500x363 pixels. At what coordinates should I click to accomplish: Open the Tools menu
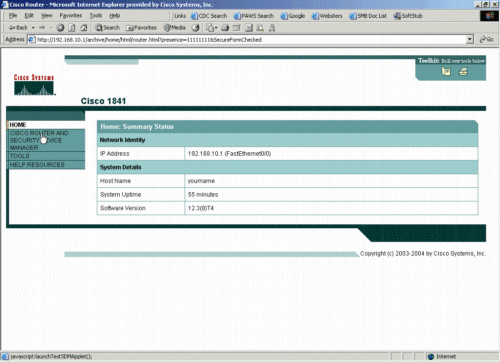click(96, 15)
